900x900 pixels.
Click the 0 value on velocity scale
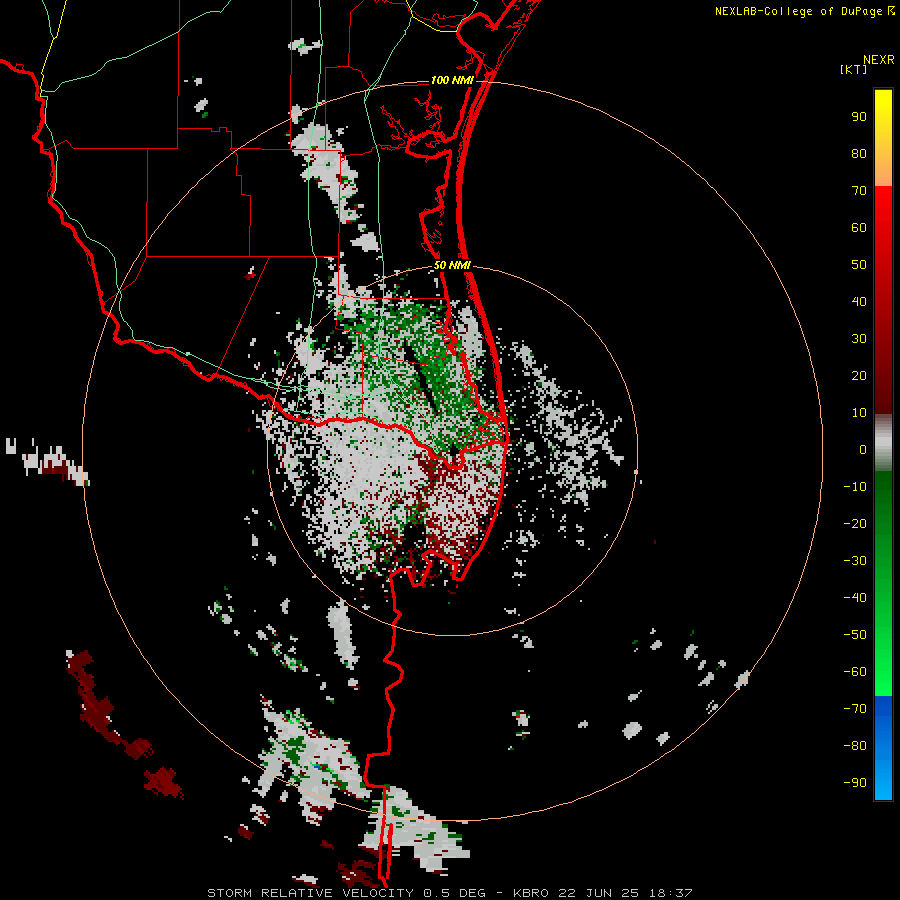tap(863, 449)
